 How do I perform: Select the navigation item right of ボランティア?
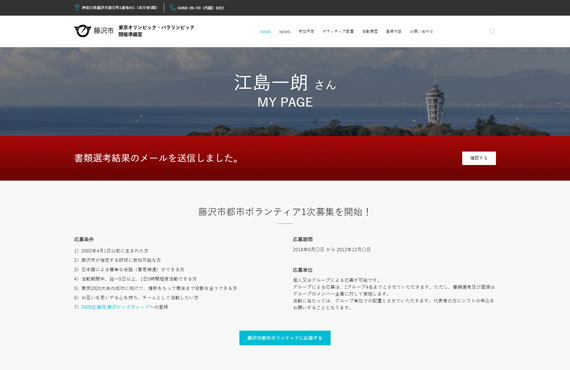pos(370,32)
